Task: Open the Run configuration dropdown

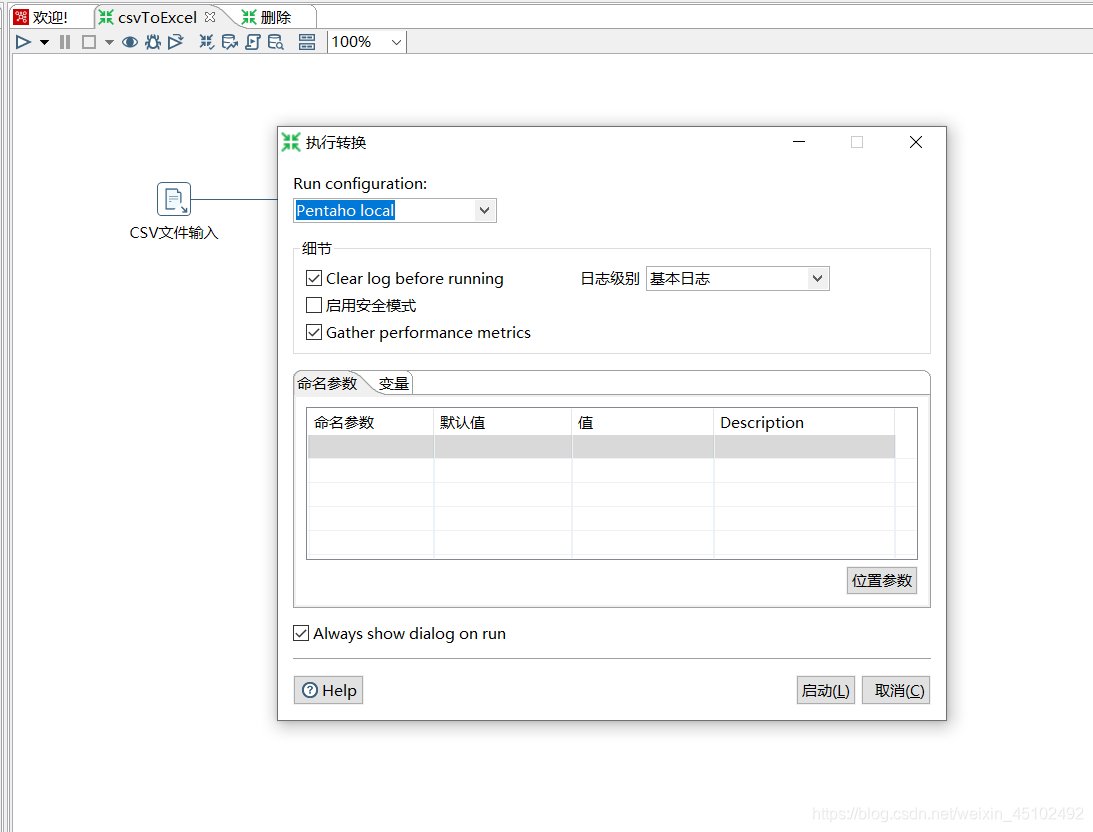Action: tap(484, 210)
